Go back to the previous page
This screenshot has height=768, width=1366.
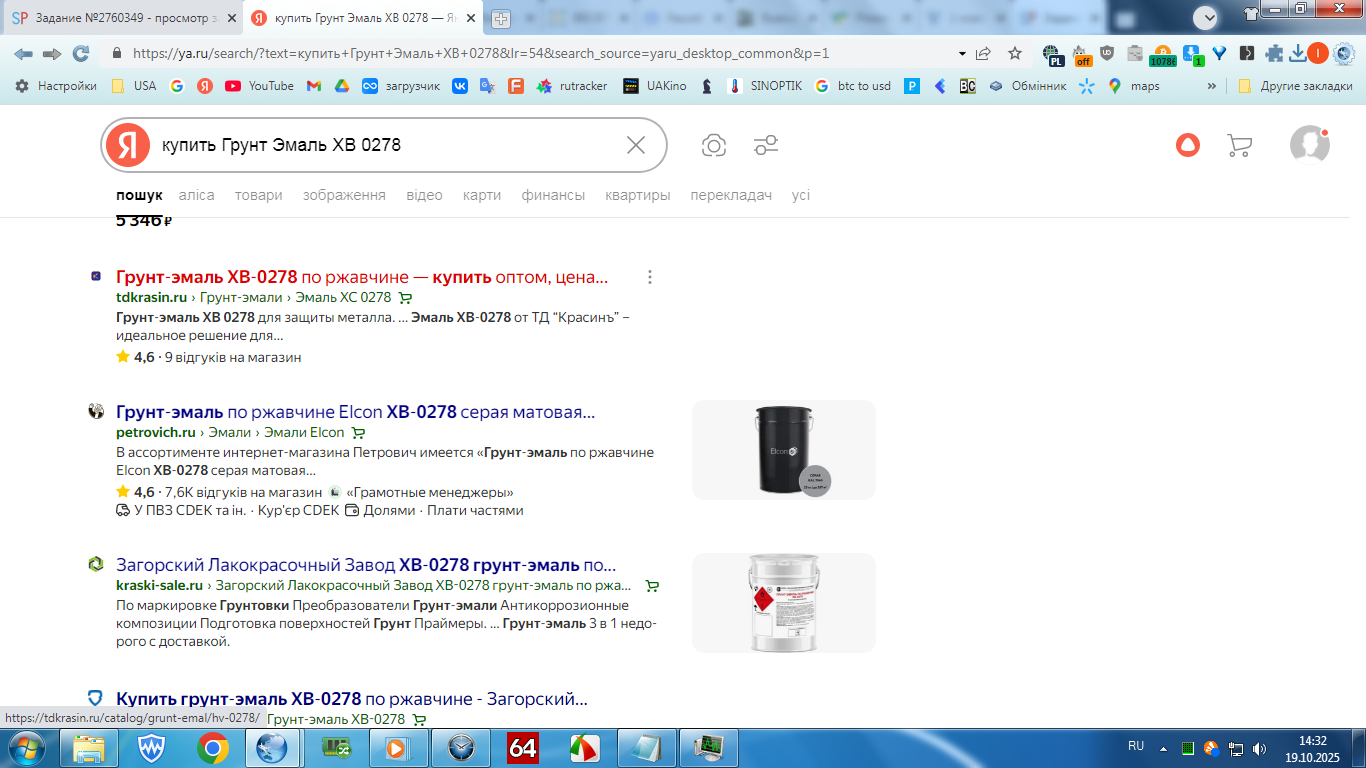pos(23,54)
